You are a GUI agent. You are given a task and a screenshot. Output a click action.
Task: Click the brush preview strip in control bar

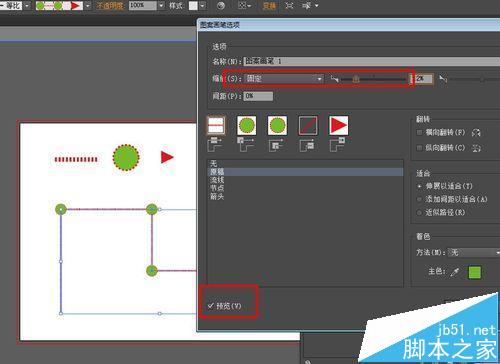[x=59, y=6]
